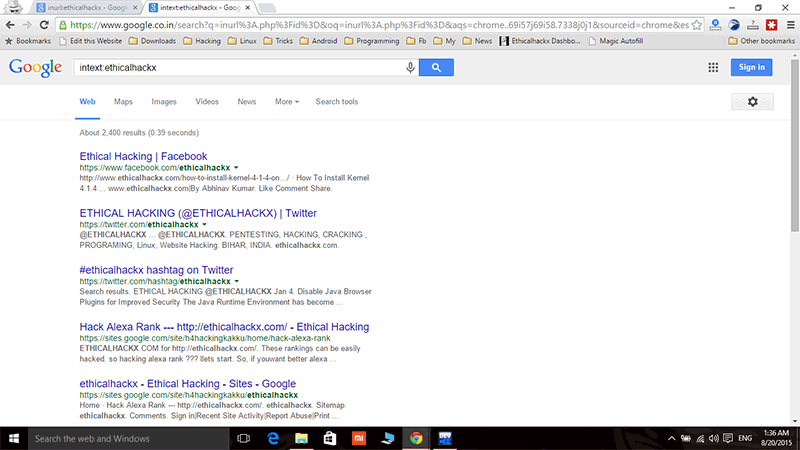Open the Android bookmarks folder
Image resolution: width=800 pixels, height=450 pixels.
point(319,41)
